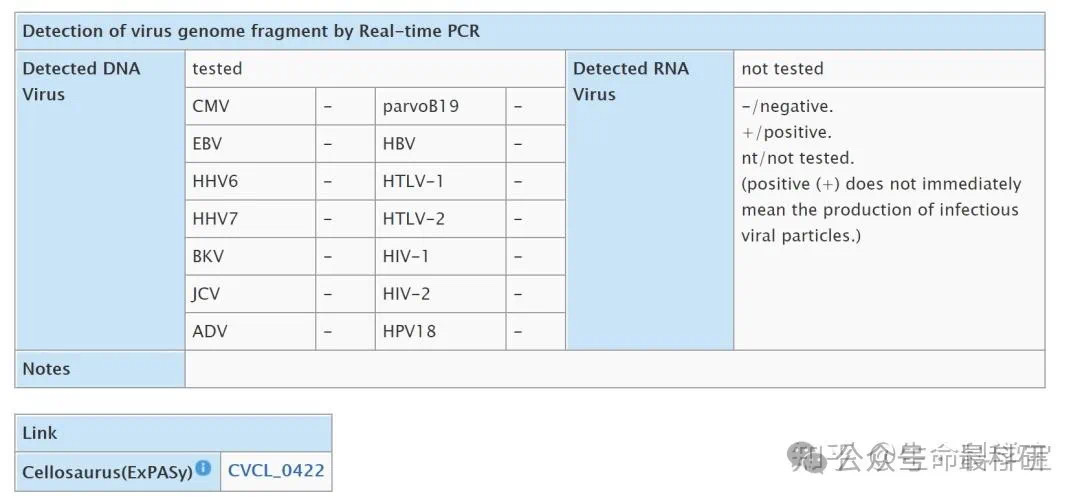
Task: Click the Cellosaurus(ExPASy) label cell
Action: point(118,471)
